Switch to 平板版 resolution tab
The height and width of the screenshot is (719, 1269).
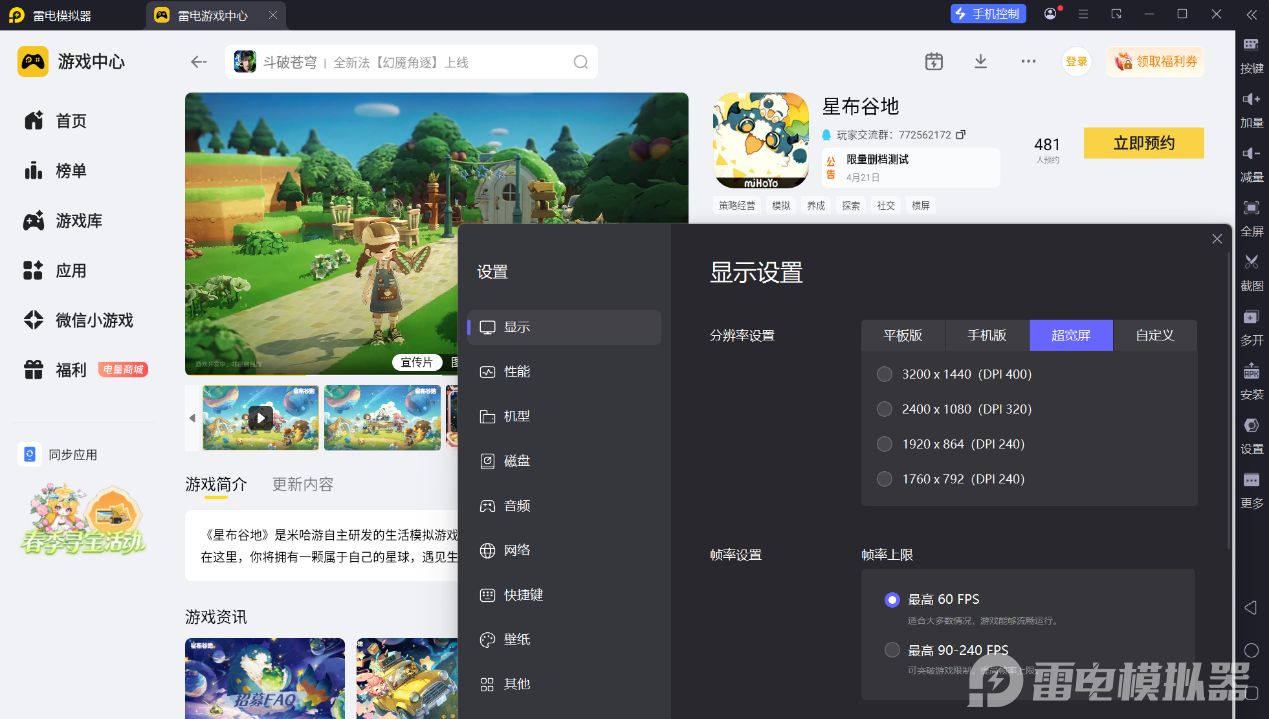[x=902, y=335]
